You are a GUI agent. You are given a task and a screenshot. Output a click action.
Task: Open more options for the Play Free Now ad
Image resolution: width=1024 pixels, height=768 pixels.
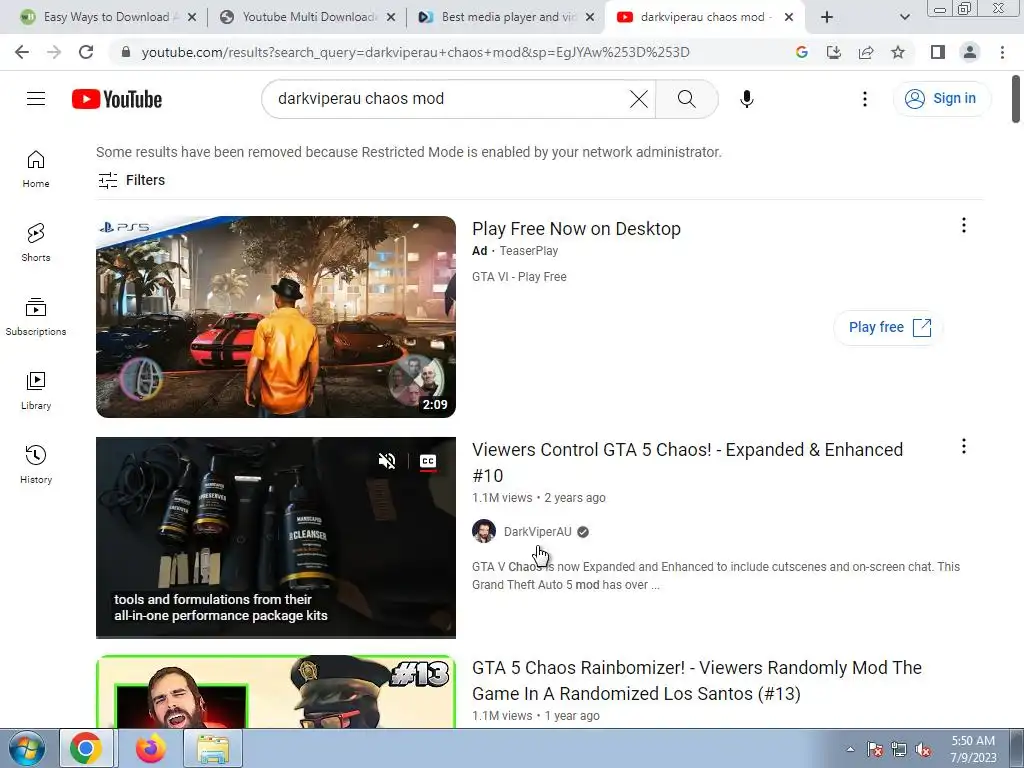click(964, 225)
